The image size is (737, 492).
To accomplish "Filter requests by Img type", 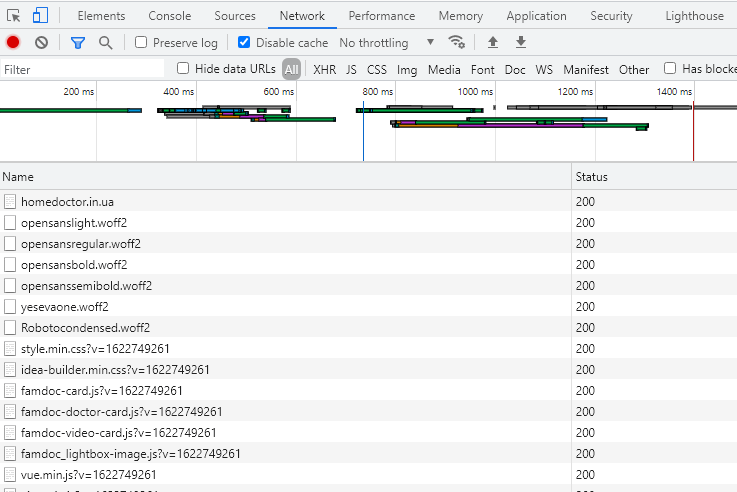I will point(407,70).
